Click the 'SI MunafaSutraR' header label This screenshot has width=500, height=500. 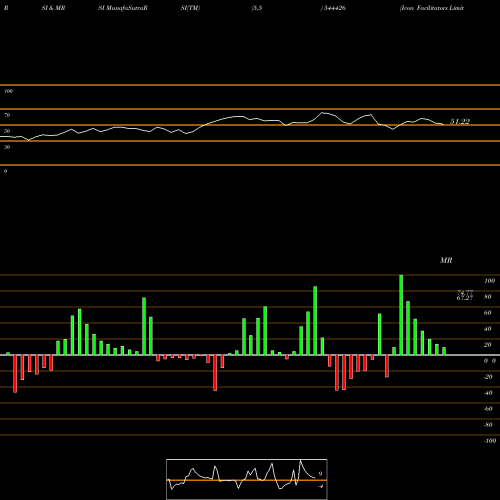123,8
